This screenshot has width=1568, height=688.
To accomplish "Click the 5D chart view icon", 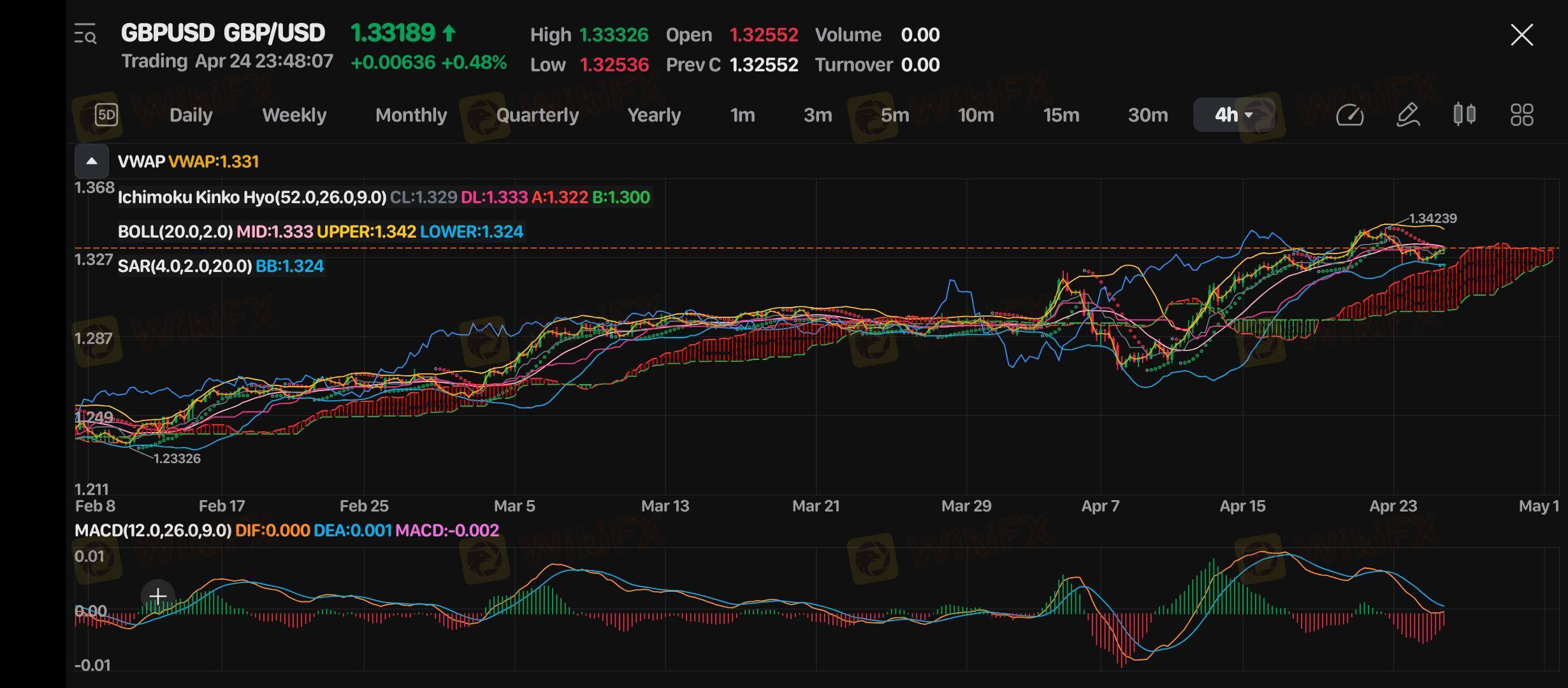I will [x=106, y=115].
